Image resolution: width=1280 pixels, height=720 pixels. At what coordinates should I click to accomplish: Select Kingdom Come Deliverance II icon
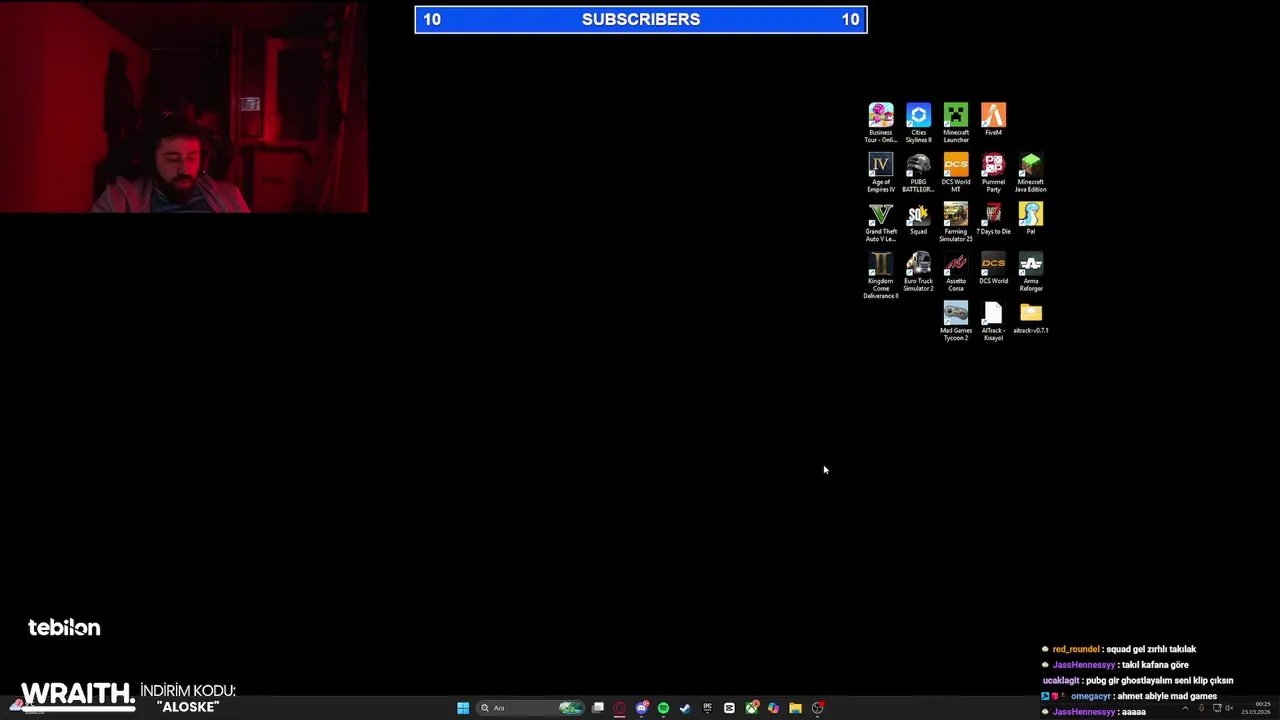pos(881,275)
